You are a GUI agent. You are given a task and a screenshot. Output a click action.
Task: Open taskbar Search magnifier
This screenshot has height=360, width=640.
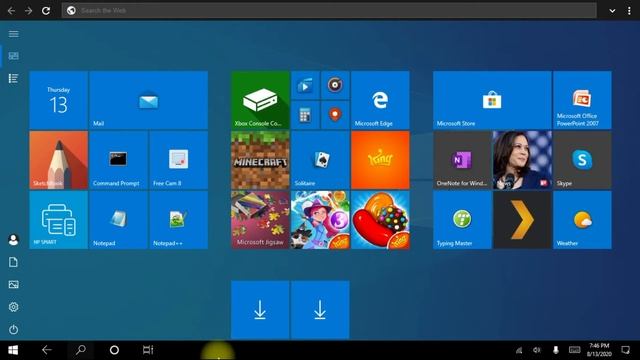(x=81, y=350)
